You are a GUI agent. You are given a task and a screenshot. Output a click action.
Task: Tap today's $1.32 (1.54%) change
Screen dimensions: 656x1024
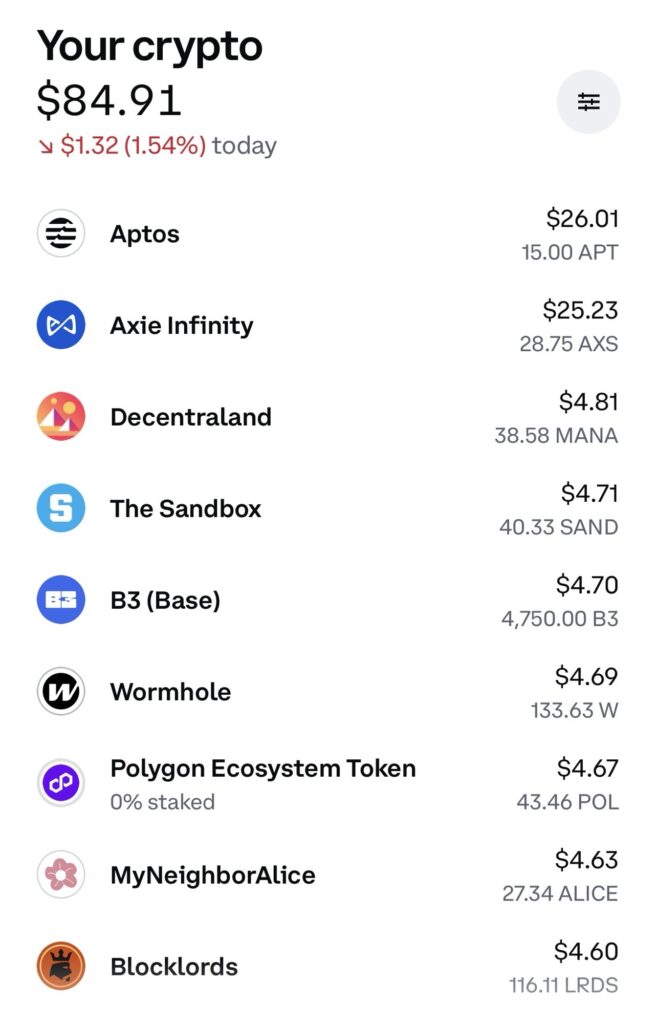click(x=133, y=146)
